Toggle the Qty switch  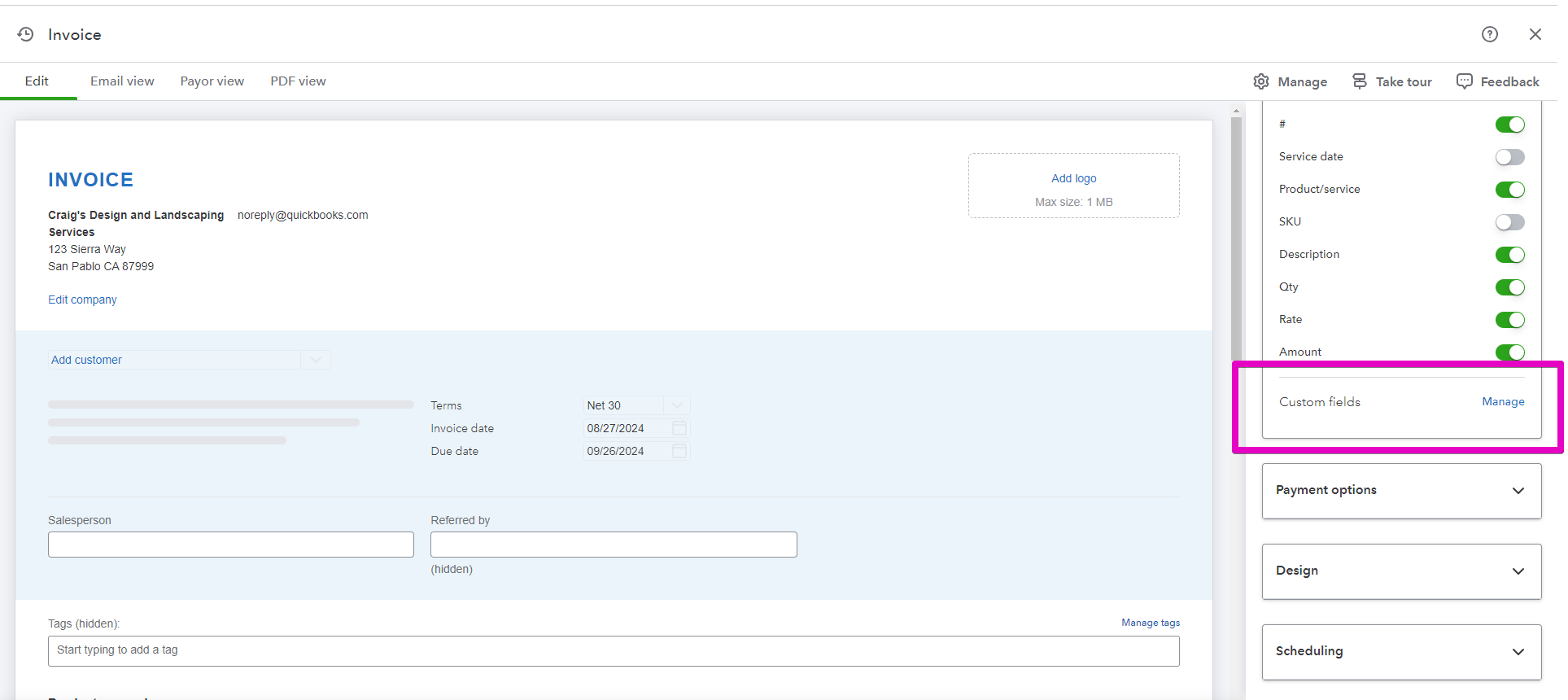(1510, 287)
